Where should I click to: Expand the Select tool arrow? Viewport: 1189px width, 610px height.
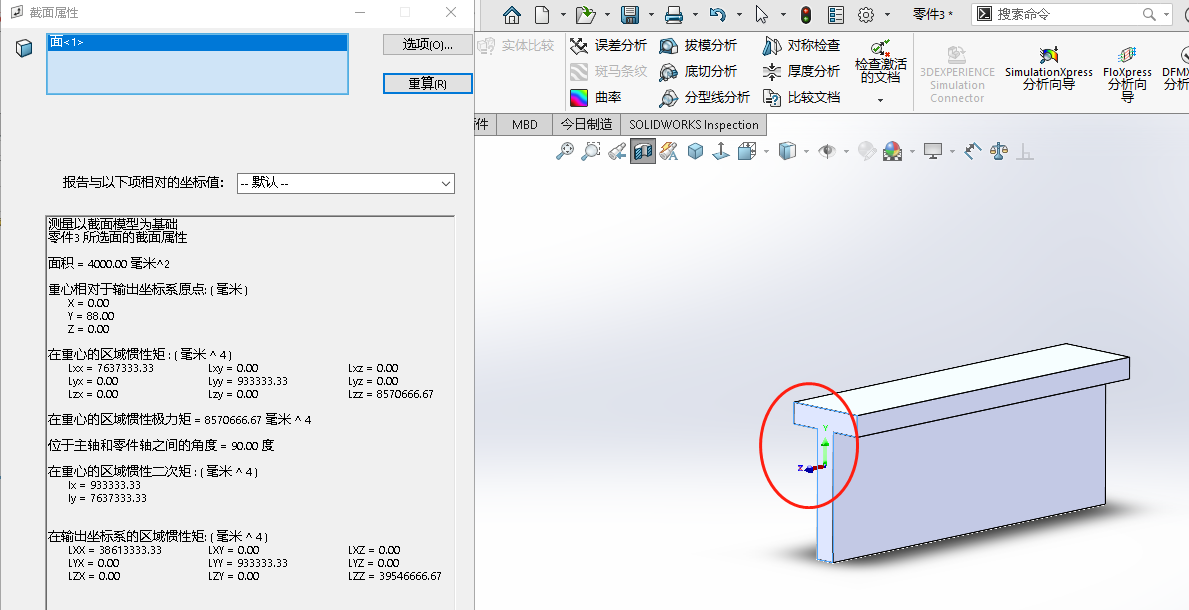pos(782,15)
